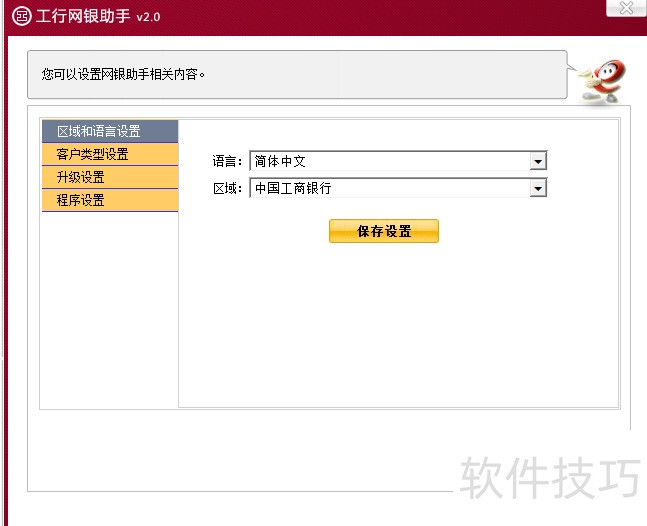Viewport: 647px width, 526px height.
Task: Close the 工行网银助手 window
Action: coord(626,9)
